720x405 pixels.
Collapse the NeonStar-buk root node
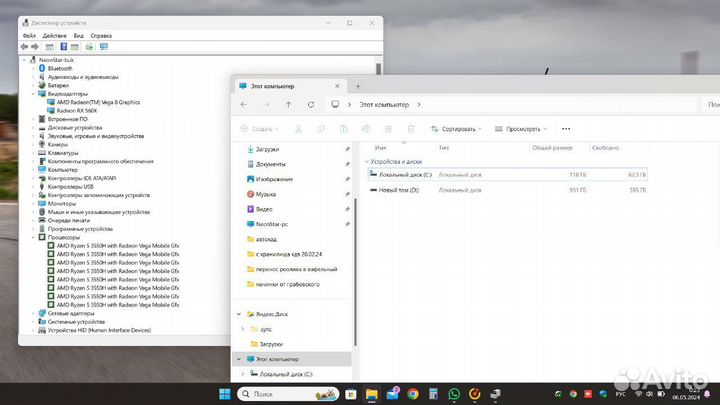click(24, 60)
